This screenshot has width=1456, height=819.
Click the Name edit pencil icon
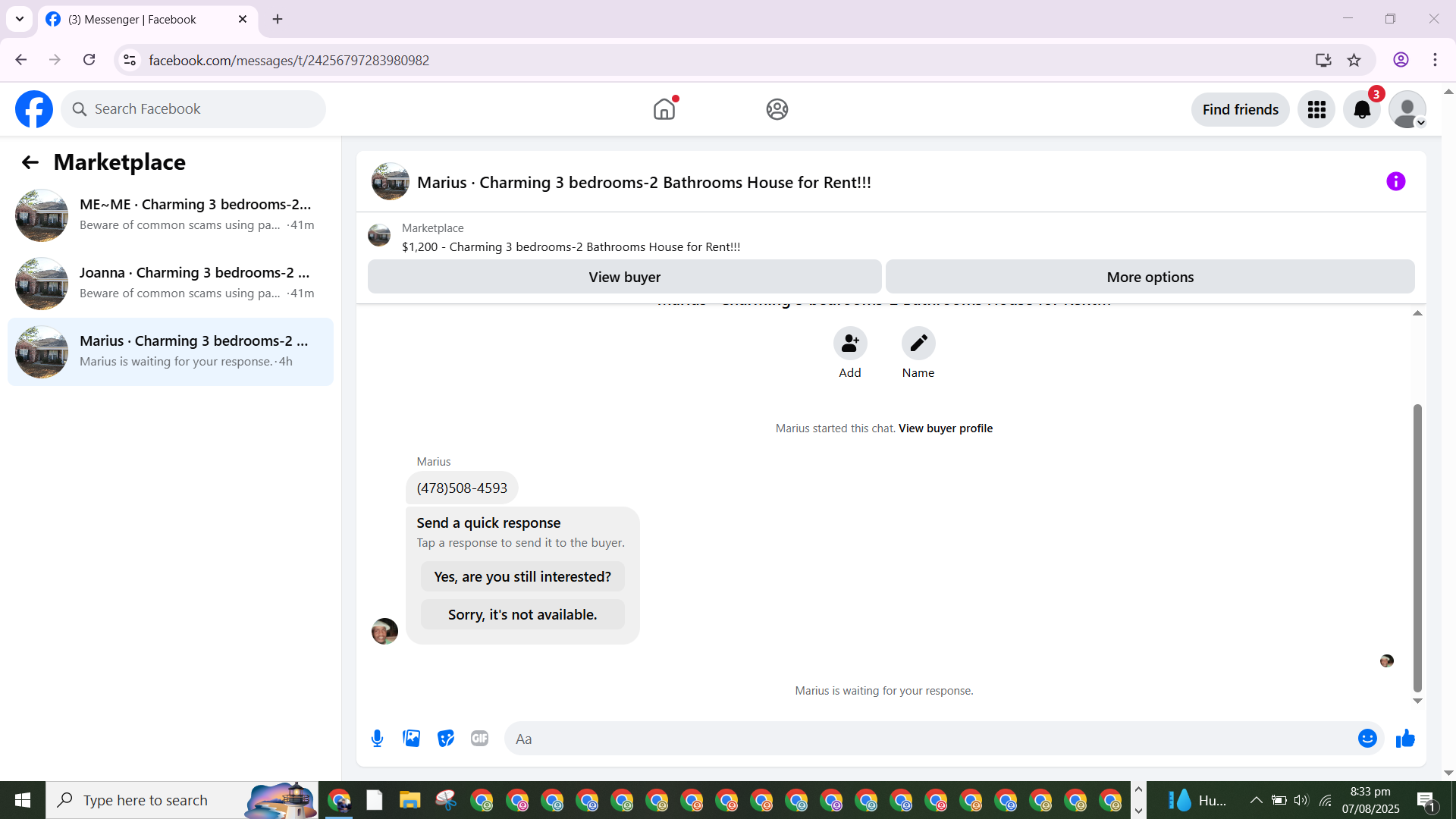tap(918, 344)
